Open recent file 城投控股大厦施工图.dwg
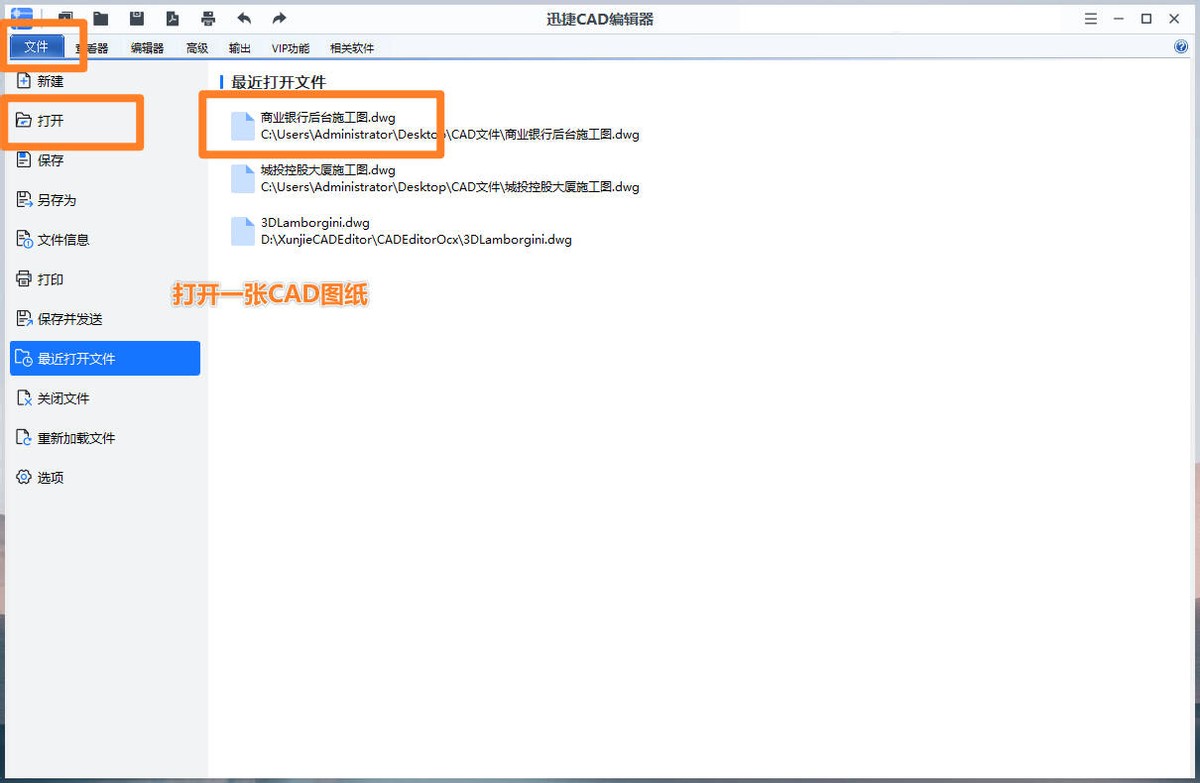 click(x=328, y=170)
